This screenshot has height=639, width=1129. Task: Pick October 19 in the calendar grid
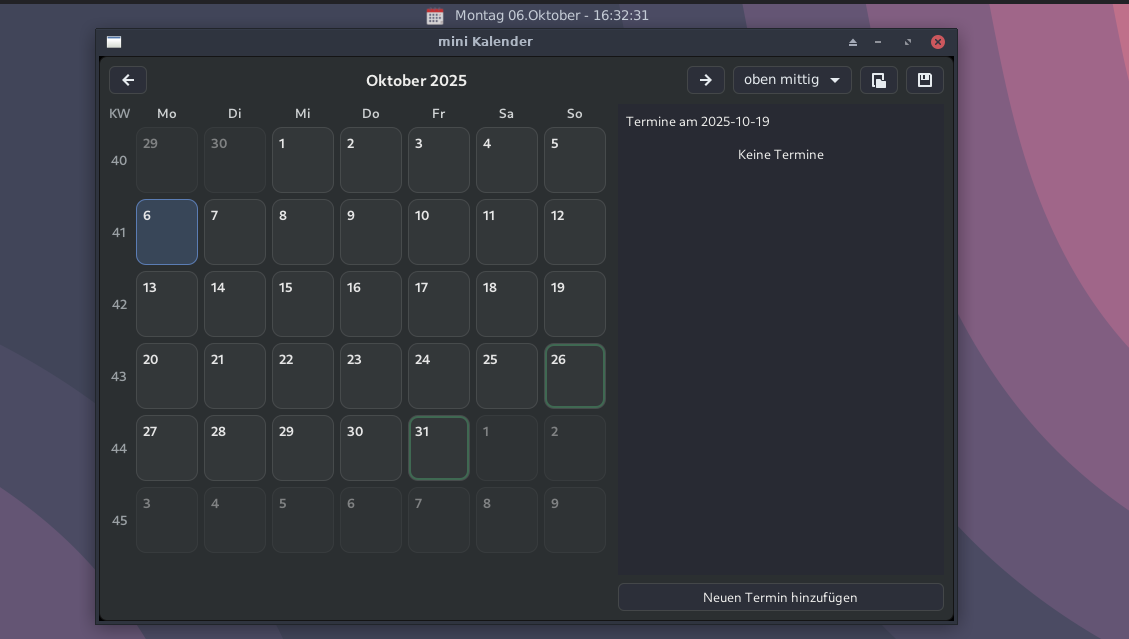575,304
